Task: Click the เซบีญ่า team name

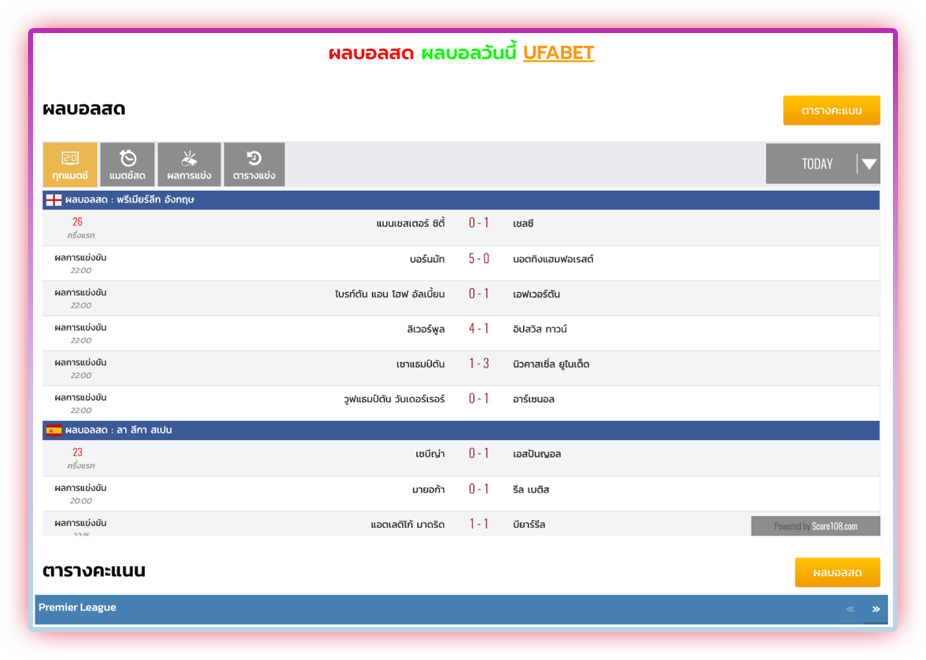Action: tap(430, 453)
